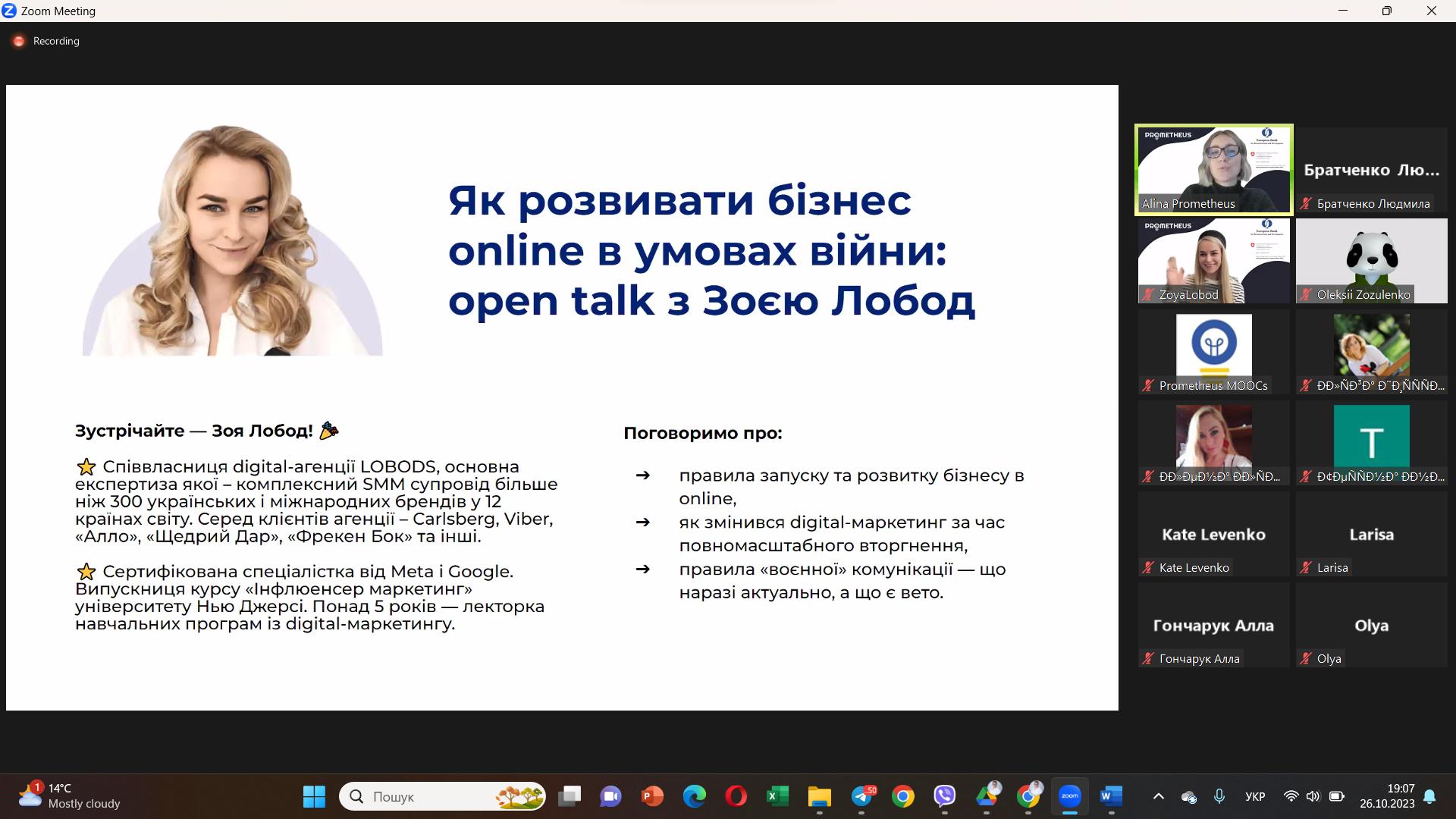Open Word from the taskbar
This screenshot has width=1456, height=819.
coord(1111,796)
